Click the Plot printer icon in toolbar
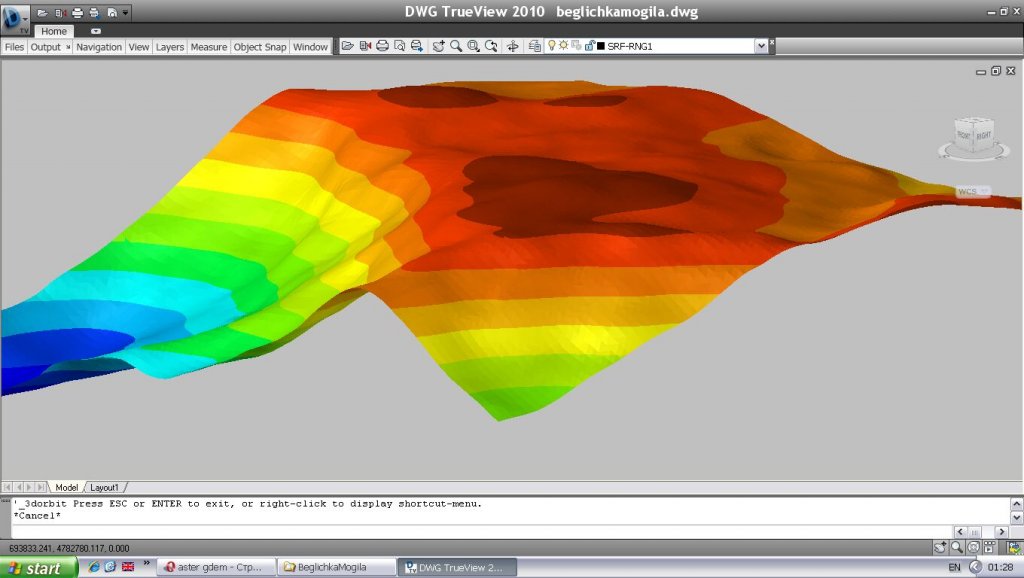This screenshot has width=1024, height=578. coord(382,46)
